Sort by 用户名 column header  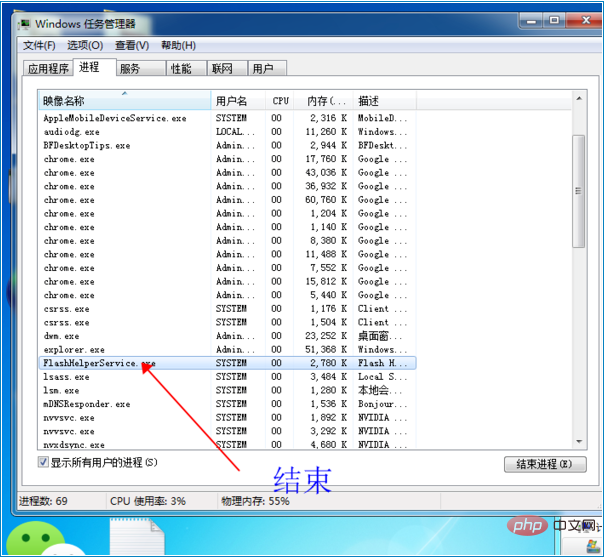pyautogui.click(x=238, y=101)
